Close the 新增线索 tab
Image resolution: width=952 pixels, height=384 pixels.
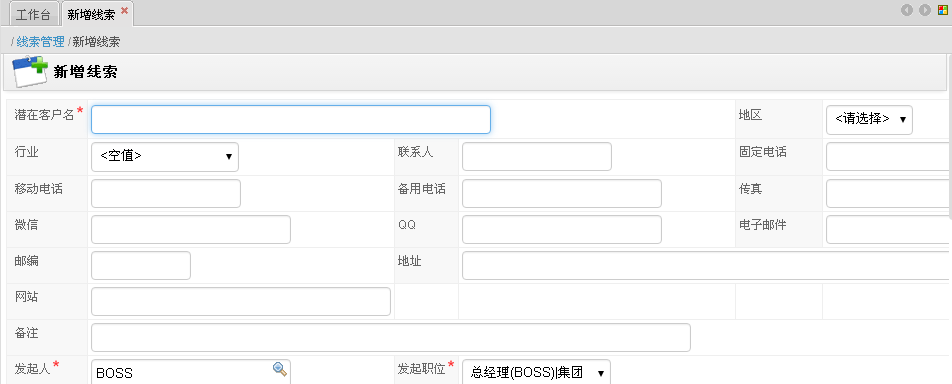(x=124, y=10)
